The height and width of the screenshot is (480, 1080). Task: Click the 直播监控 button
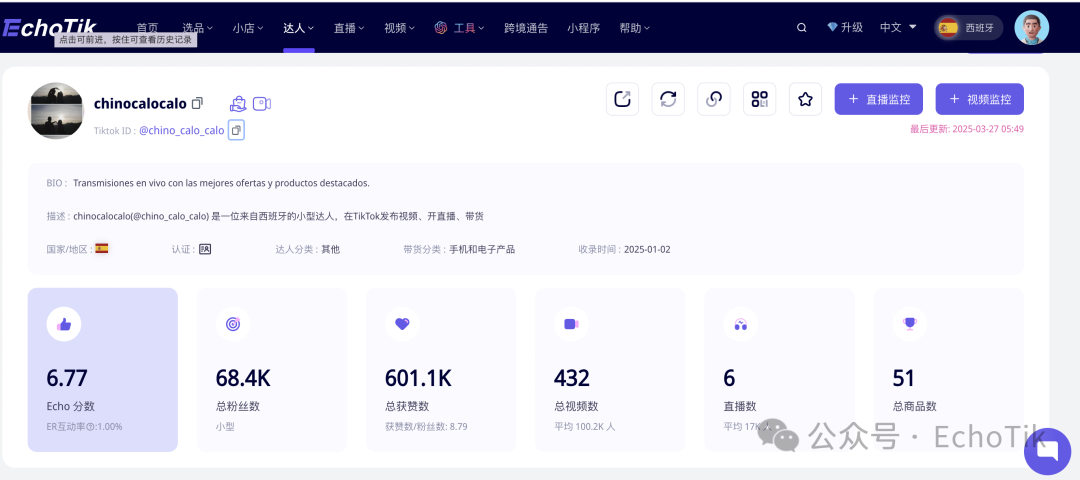879,99
